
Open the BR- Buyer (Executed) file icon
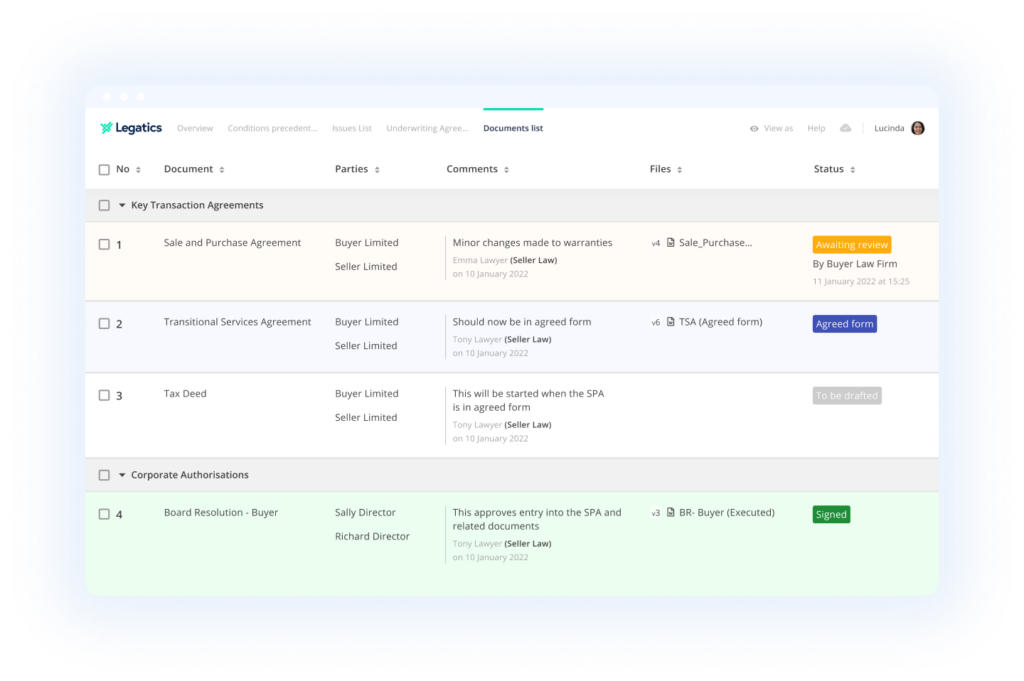tap(671, 513)
